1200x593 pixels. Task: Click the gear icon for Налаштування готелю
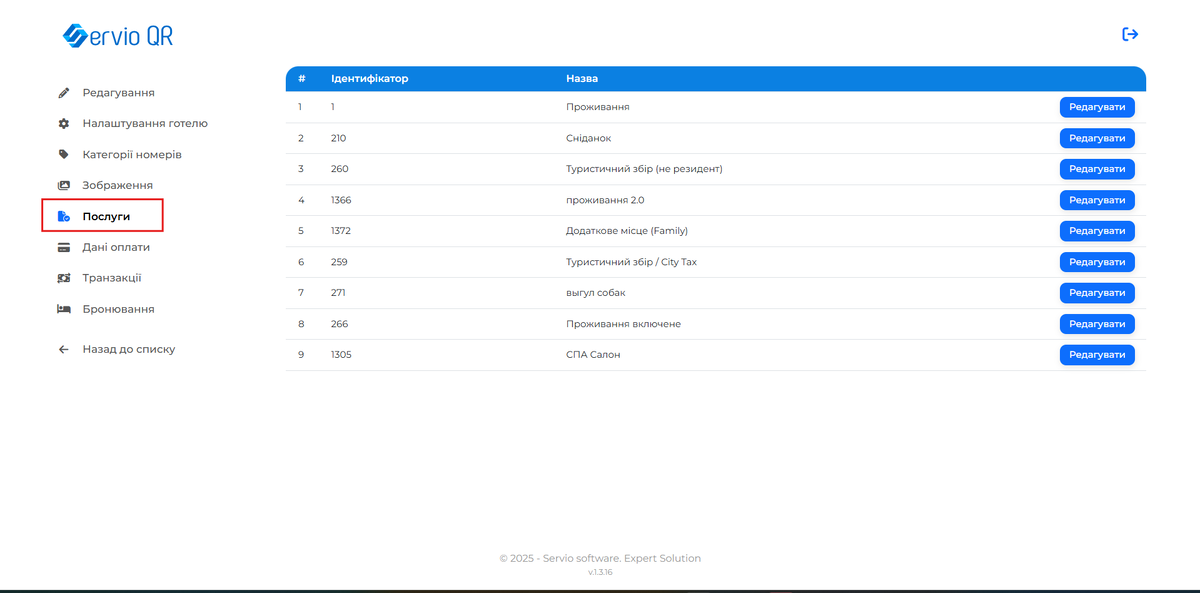tap(64, 124)
